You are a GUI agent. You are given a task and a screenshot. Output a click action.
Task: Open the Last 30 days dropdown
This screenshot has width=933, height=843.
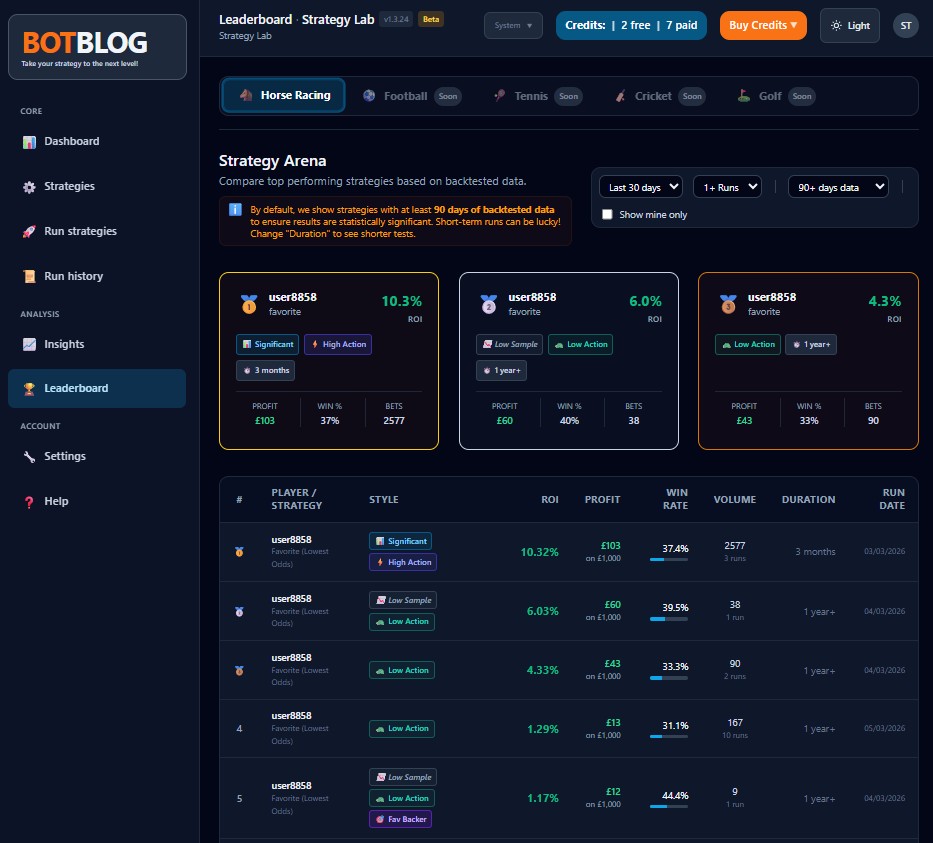click(x=640, y=186)
